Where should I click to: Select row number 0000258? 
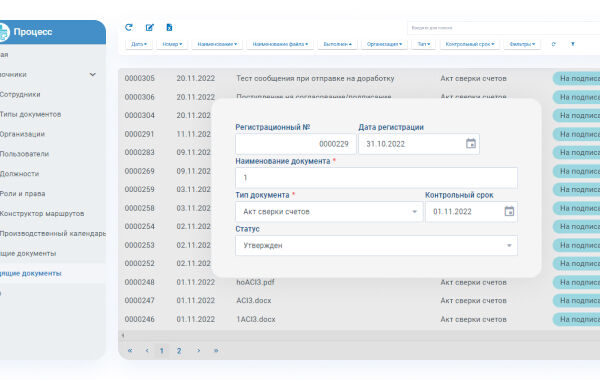140,208
